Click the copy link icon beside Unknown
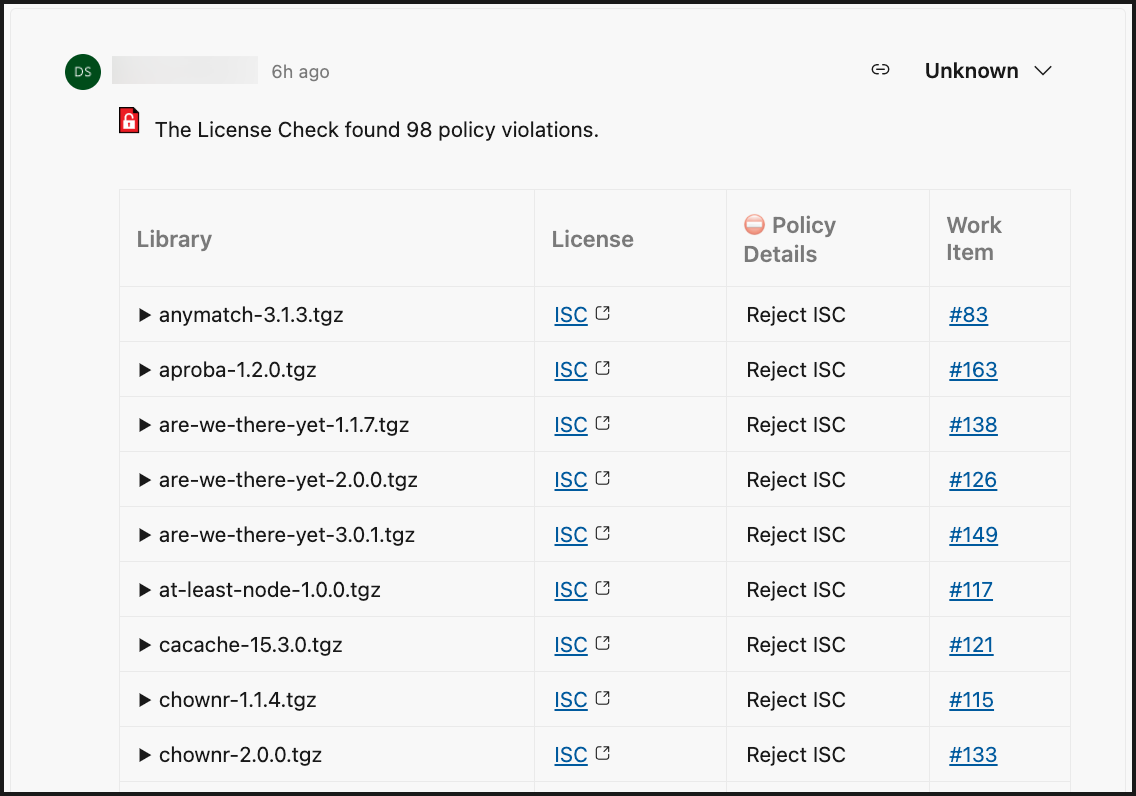The width and height of the screenshot is (1136, 796). pos(880,70)
